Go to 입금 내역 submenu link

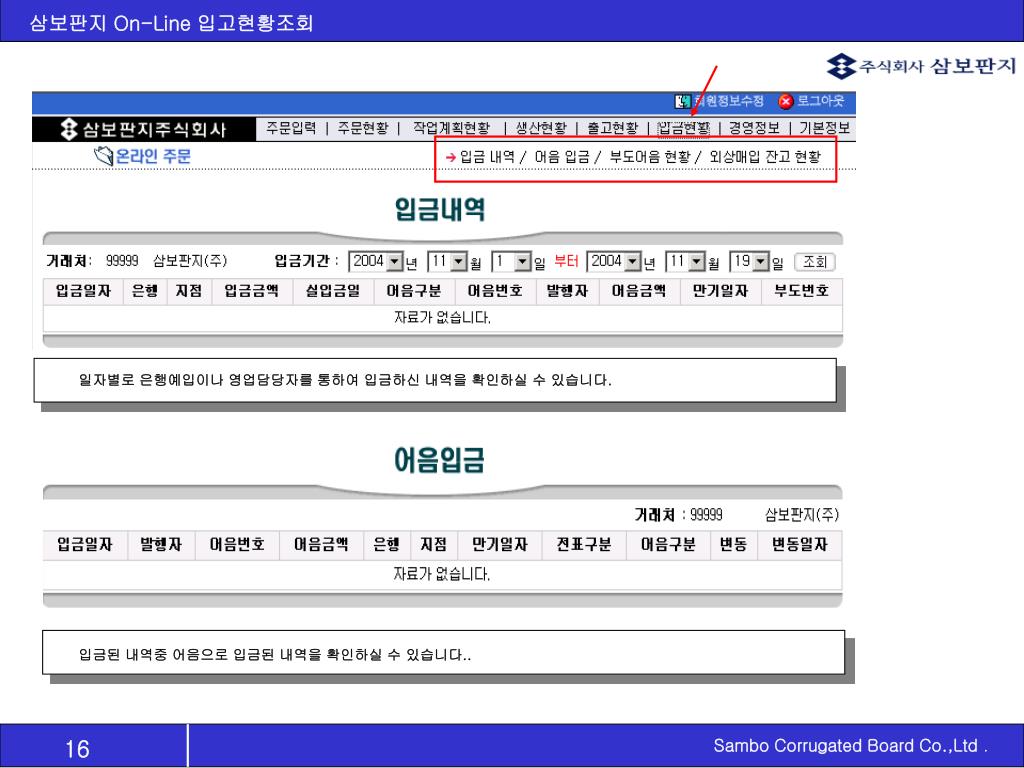487,157
